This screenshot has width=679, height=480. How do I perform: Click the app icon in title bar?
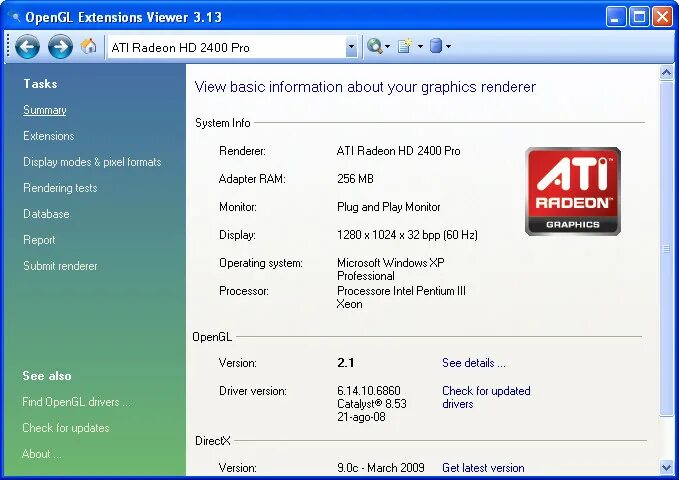tap(16, 17)
